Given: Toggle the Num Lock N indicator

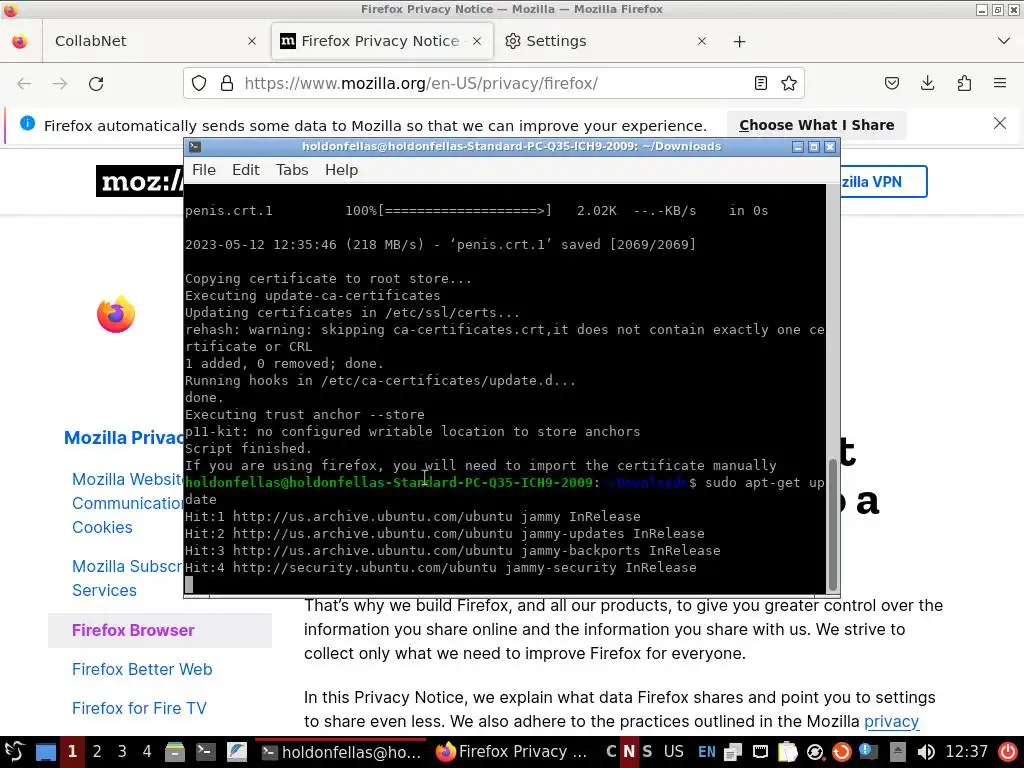Looking at the screenshot, I should pyautogui.click(x=629, y=752).
